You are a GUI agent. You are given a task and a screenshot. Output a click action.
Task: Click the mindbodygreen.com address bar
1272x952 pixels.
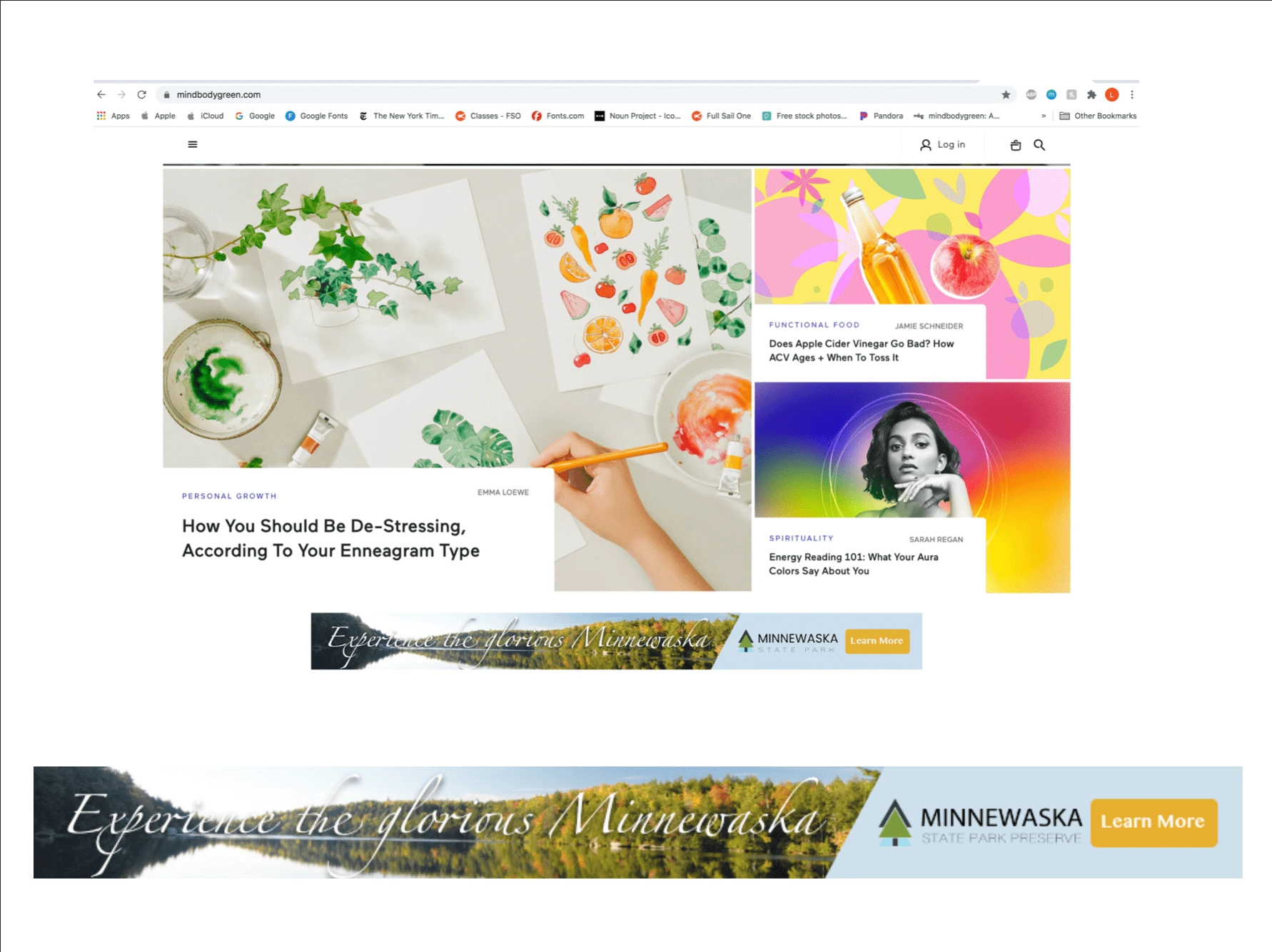tap(571, 94)
